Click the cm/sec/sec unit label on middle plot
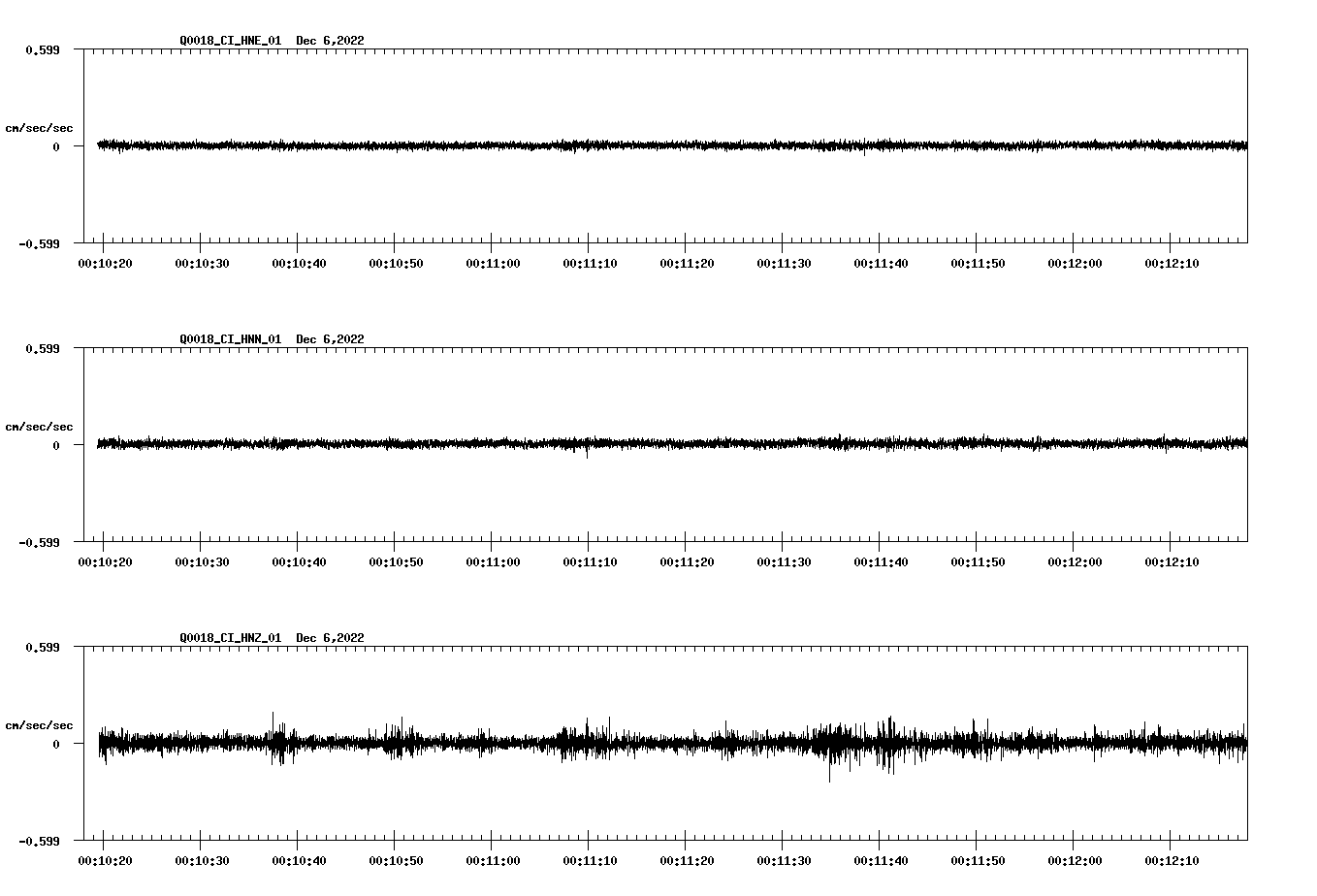 (41, 426)
